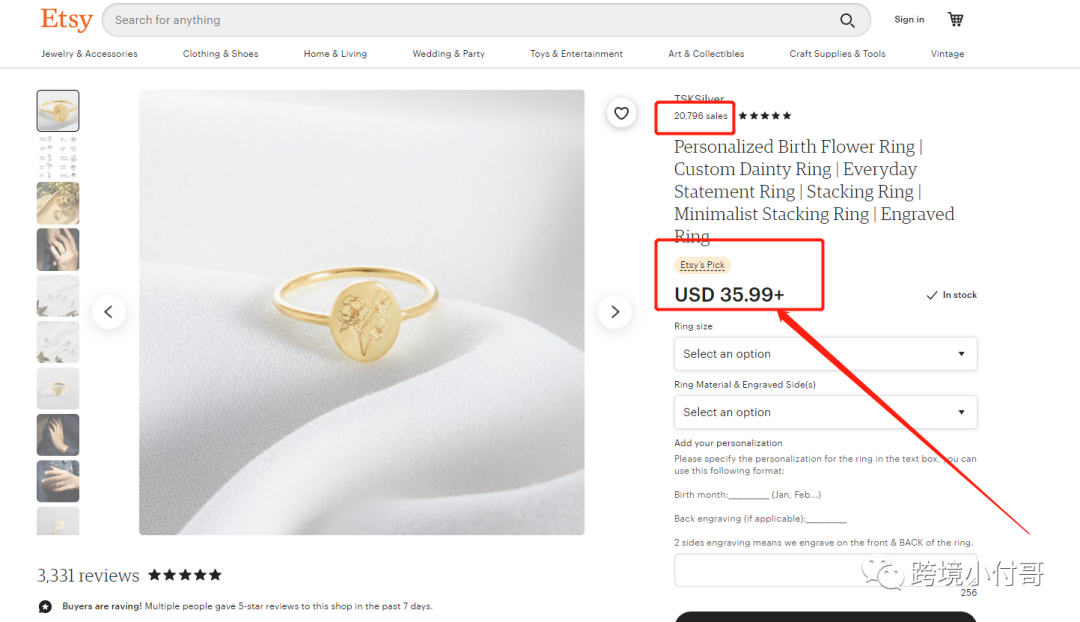Expand the Ring size options via its arrow
This screenshot has width=1080, height=622.
coord(963,353)
